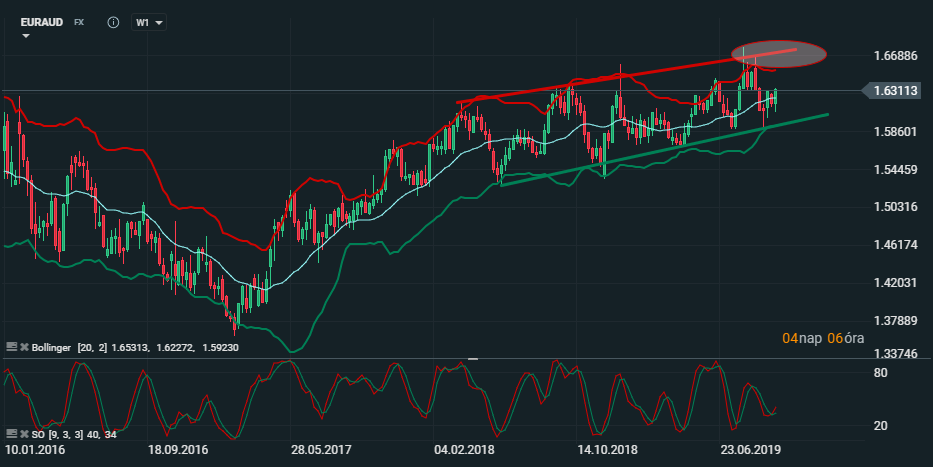Click date axis label 28.05.2017
This screenshot has width=933, height=467.
[x=321, y=450]
